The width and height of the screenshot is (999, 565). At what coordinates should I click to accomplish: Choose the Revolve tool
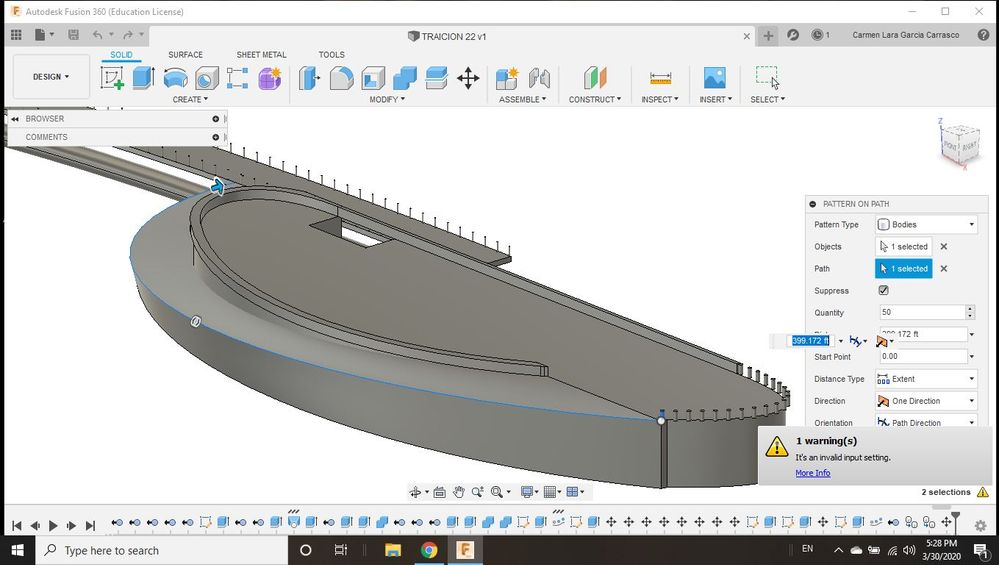point(175,78)
